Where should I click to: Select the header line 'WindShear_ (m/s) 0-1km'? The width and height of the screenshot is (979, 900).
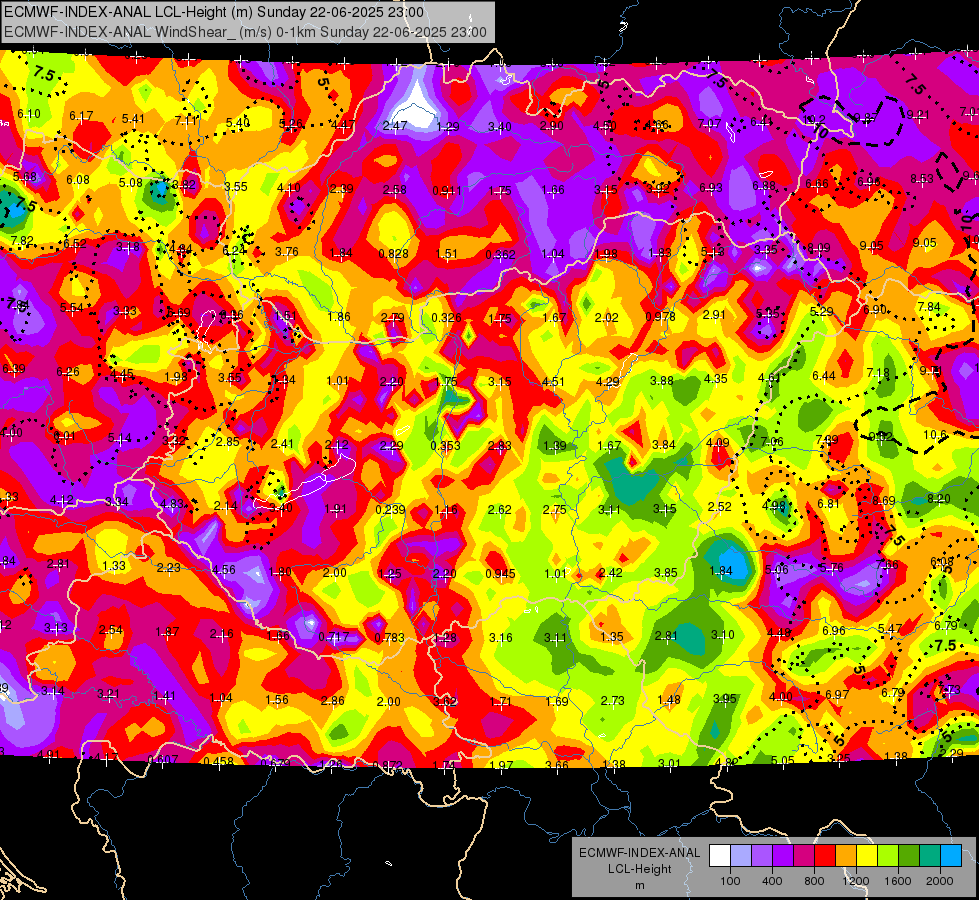(x=245, y=32)
